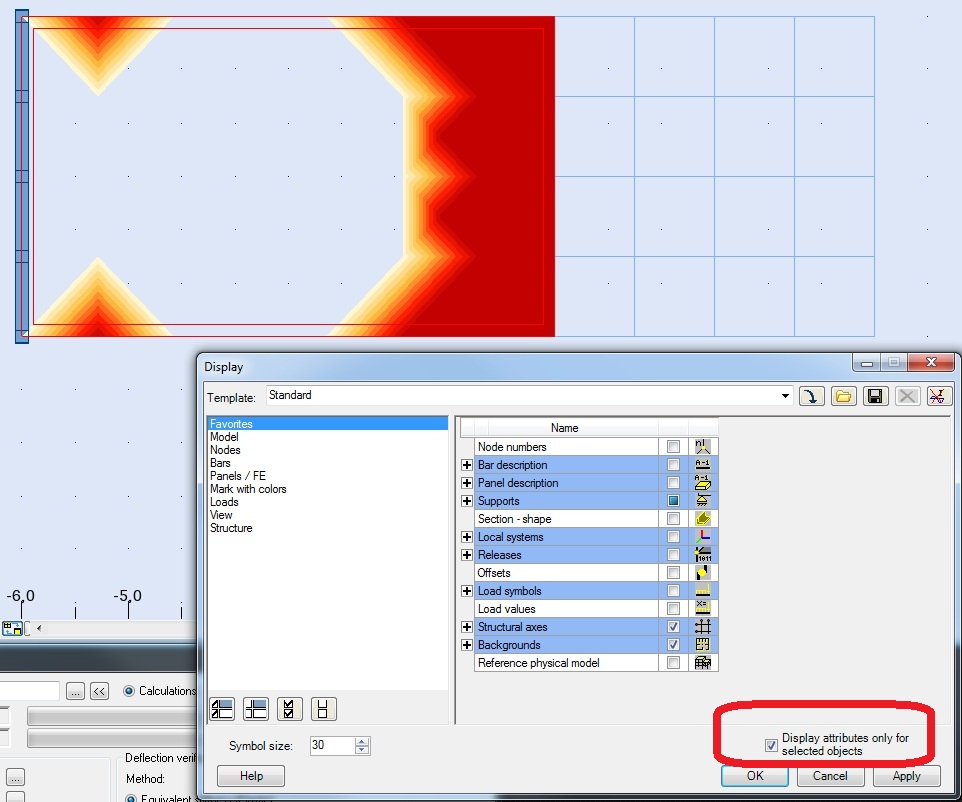Viewport: 962px width, 802px height.
Task: Click the Symbol size input field
Action: click(x=332, y=746)
